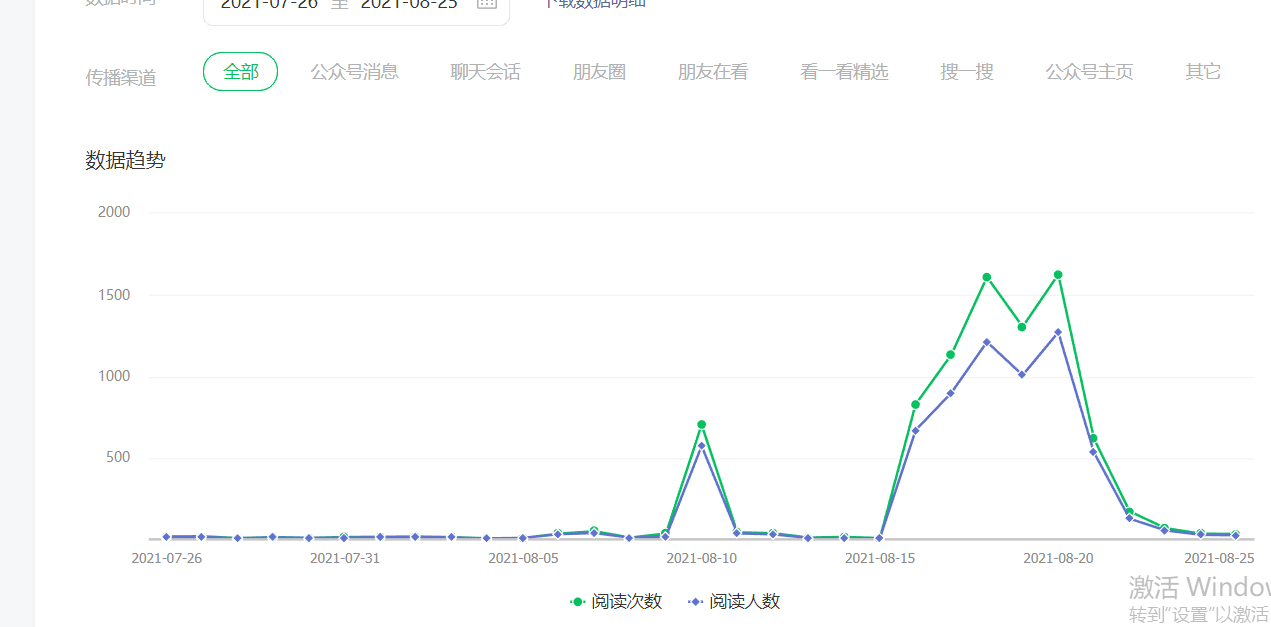
Task: Click the green data point at 2021-08-18 peak
Action: click(x=986, y=277)
